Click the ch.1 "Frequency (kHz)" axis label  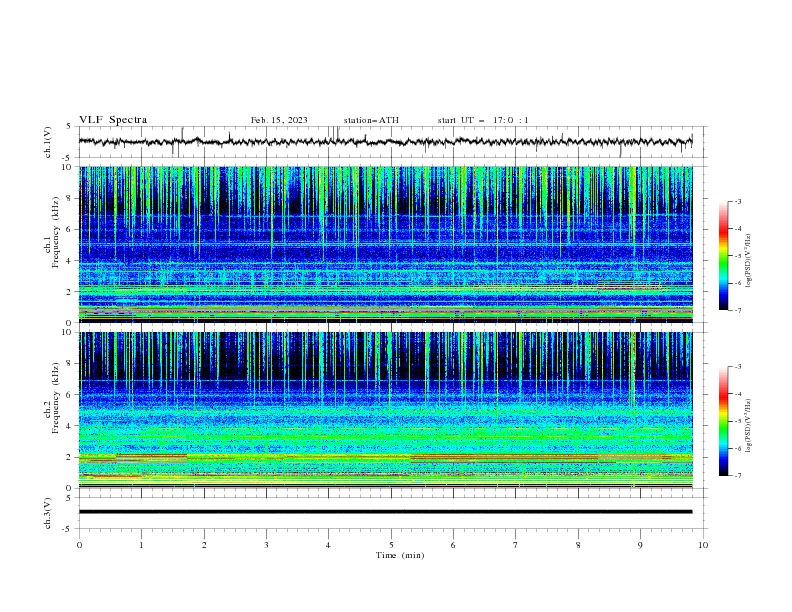click(x=55, y=233)
